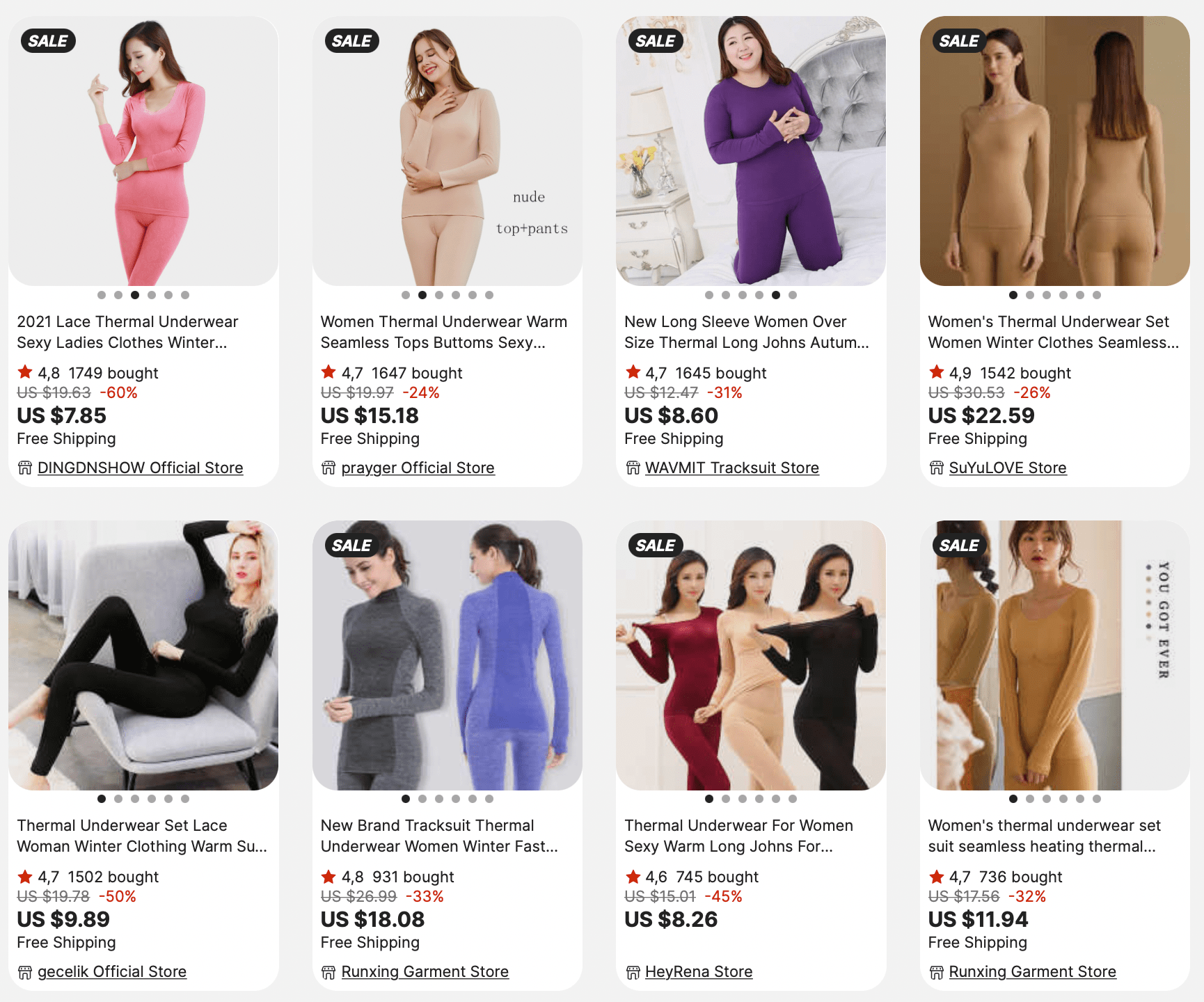Click store icon beside WAVMIT Tracksuit Store

[x=633, y=468]
